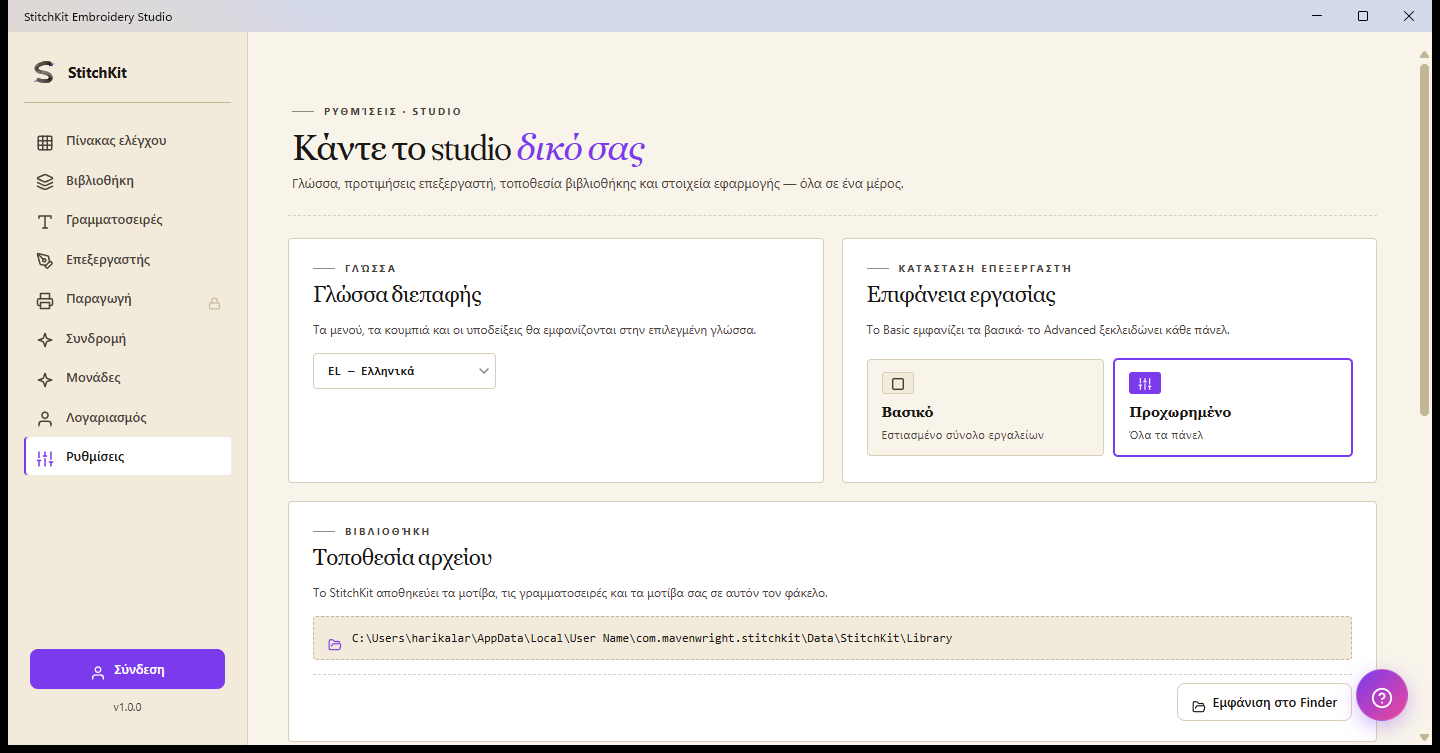Click the vertical scrollbar thumb
This screenshot has height=753, width=1440.
(x=1424, y=240)
